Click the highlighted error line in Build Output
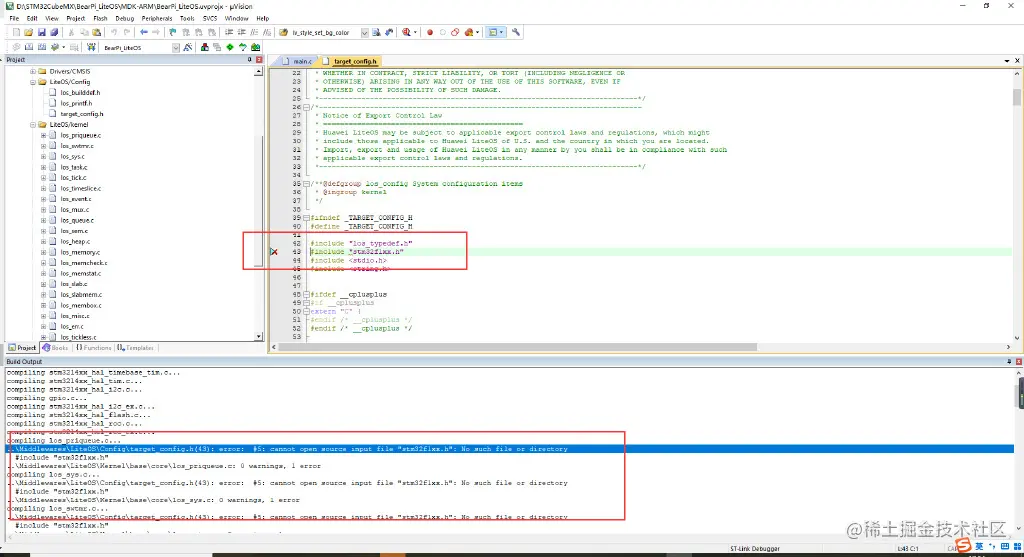The width and height of the screenshot is (1024, 557). click(509, 449)
